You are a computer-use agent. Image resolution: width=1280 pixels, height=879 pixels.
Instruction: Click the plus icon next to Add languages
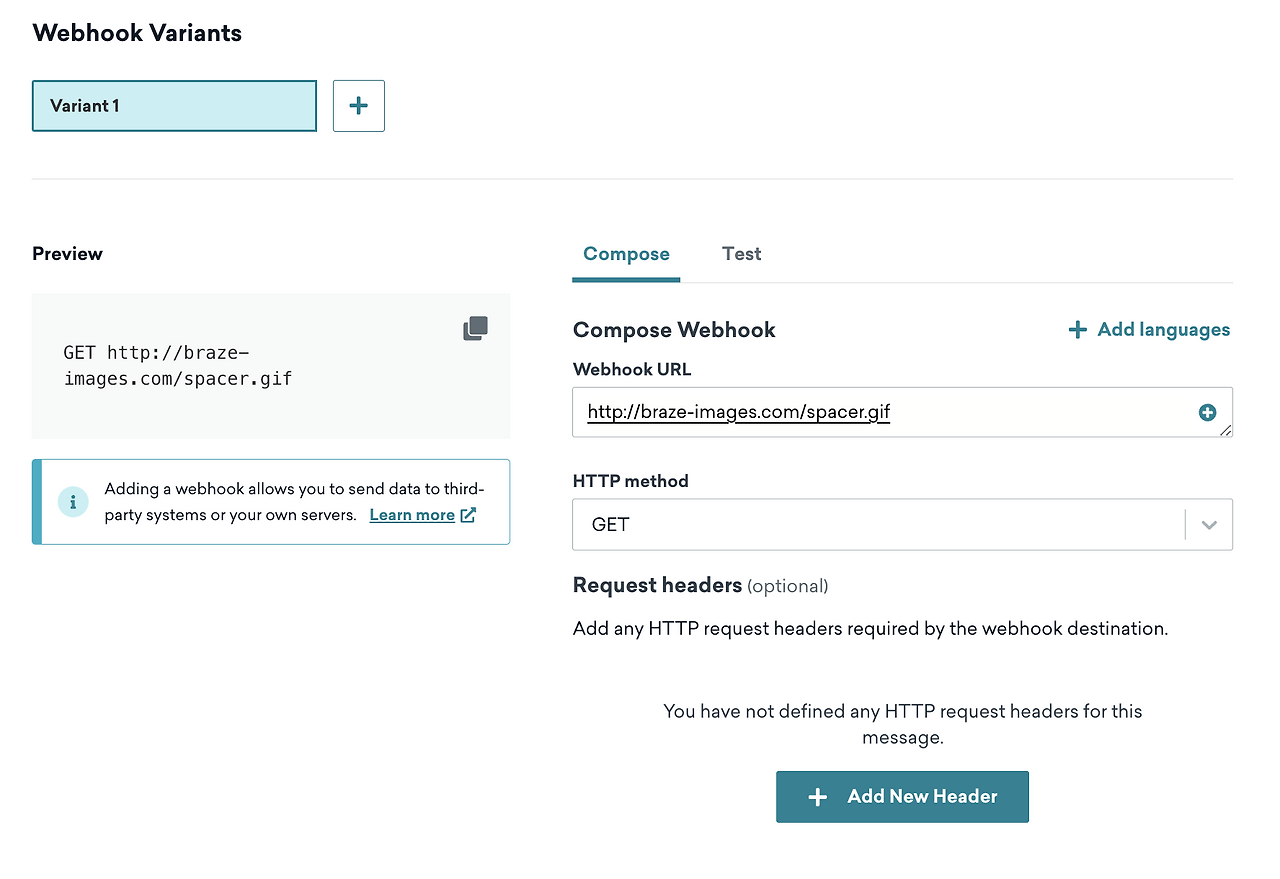pos(1077,330)
